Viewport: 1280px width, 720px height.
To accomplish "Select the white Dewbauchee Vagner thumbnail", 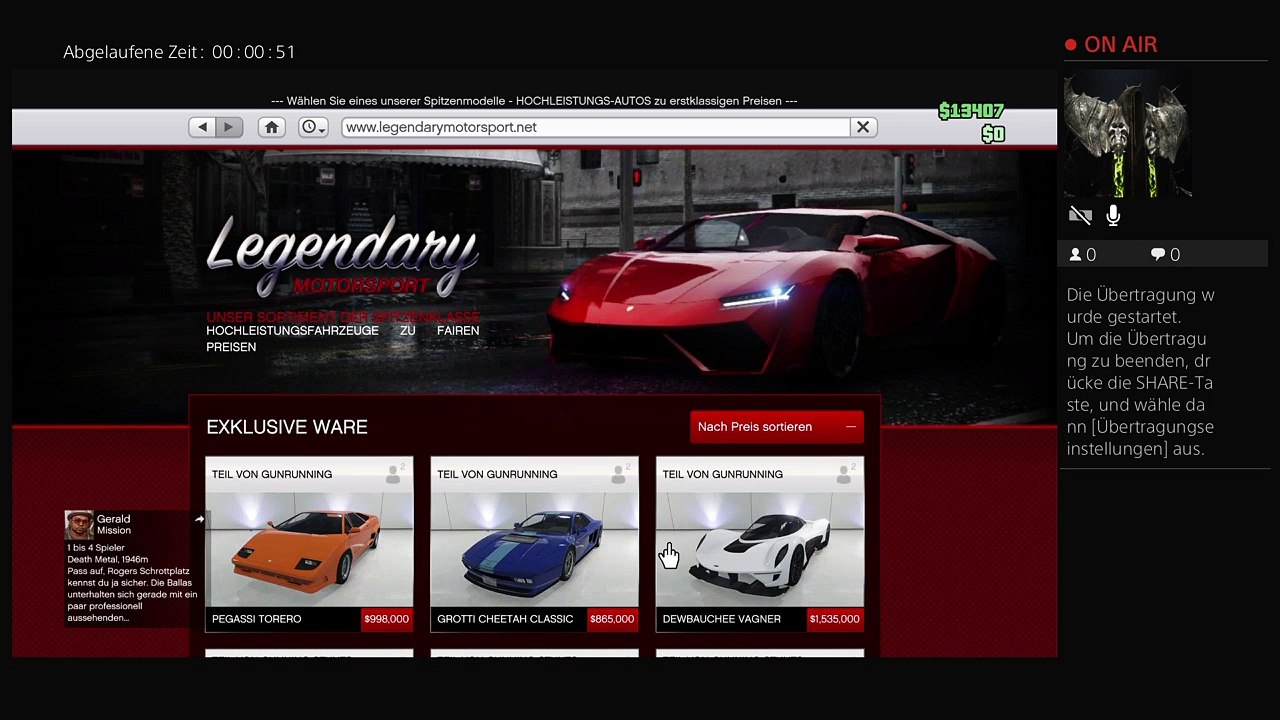I will pos(759,549).
